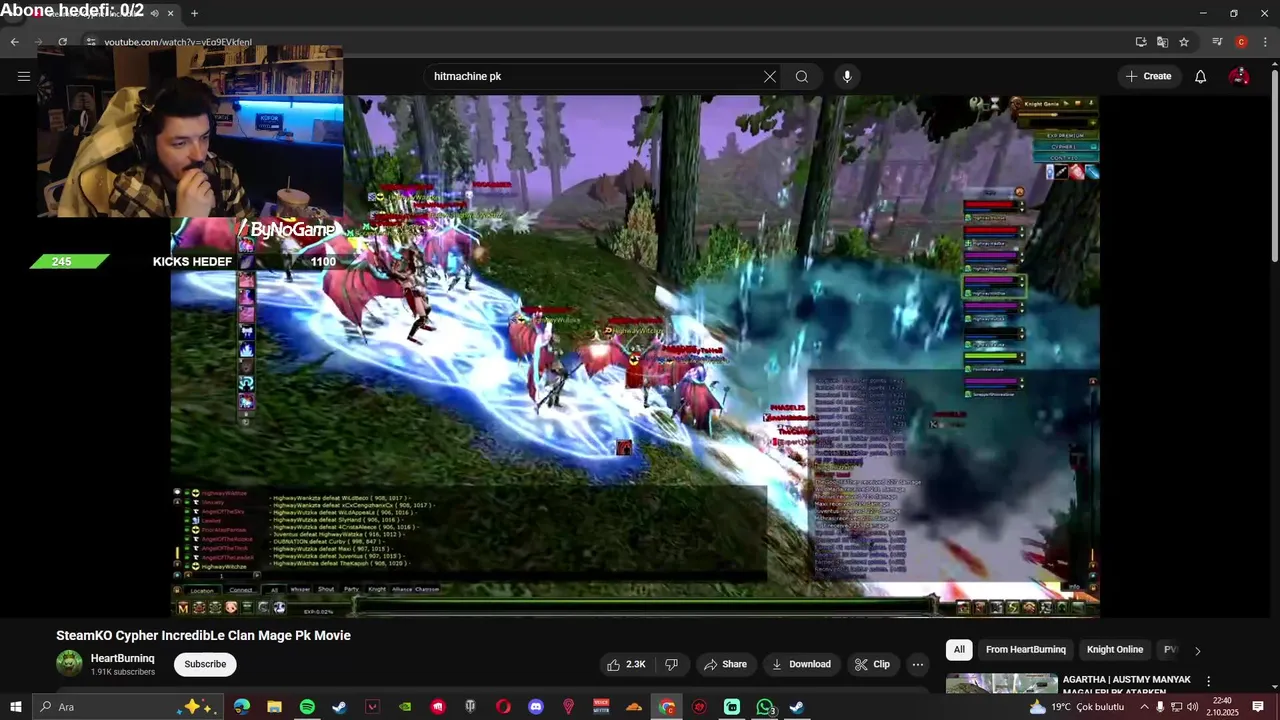The width and height of the screenshot is (1280, 720).
Task: Open Chrome three-dot menu
Action: click(x=1265, y=42)
